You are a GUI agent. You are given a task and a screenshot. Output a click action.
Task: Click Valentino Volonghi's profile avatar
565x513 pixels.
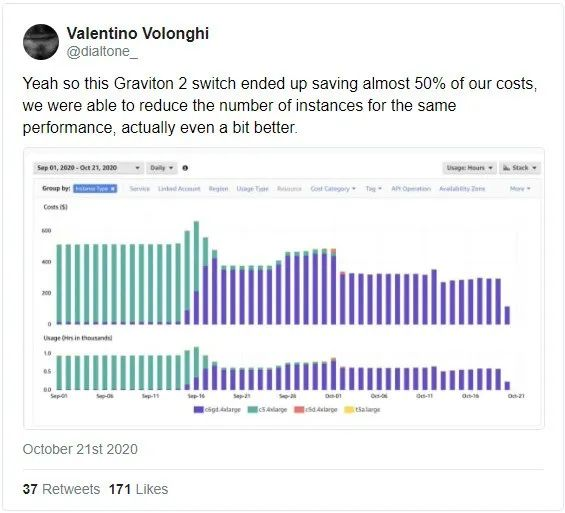(x=41, y=42)
